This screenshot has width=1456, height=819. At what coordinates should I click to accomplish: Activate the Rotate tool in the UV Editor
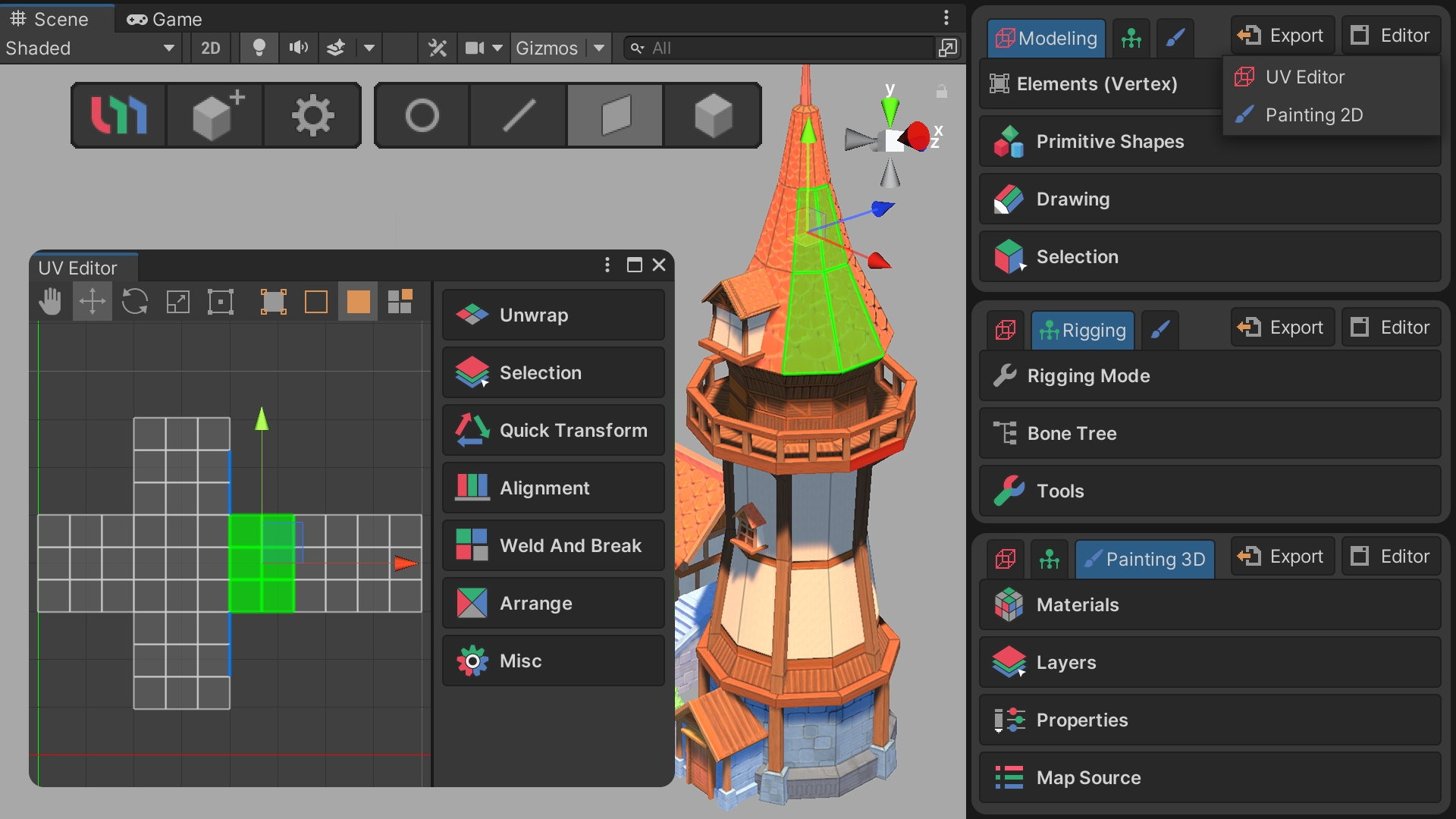pyautogui.click(x=134, y=301)
